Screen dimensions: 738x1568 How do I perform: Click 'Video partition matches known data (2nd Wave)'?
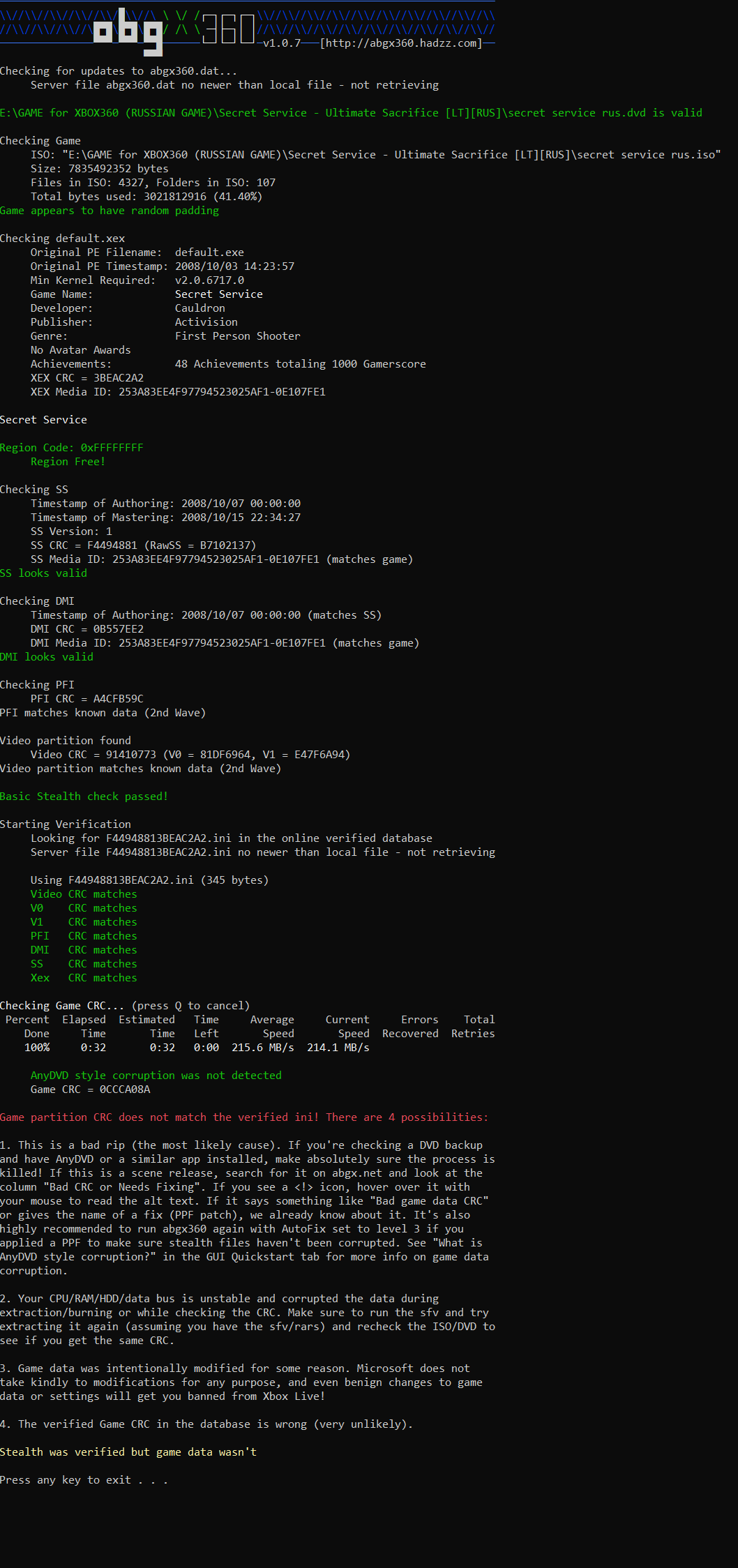coord(141,769)
